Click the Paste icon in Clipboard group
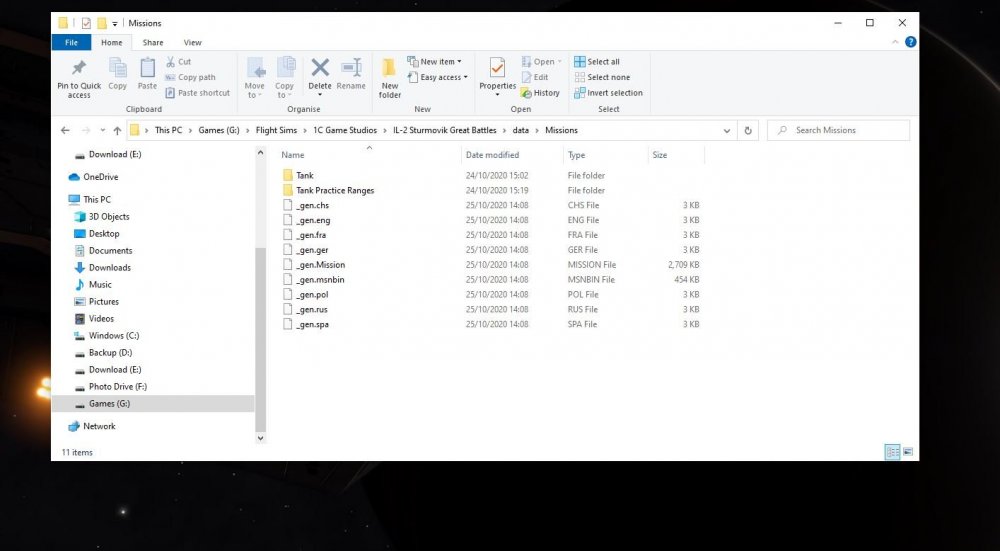Viewport: 1000px width, 551px height. click(x=147, y=69)
